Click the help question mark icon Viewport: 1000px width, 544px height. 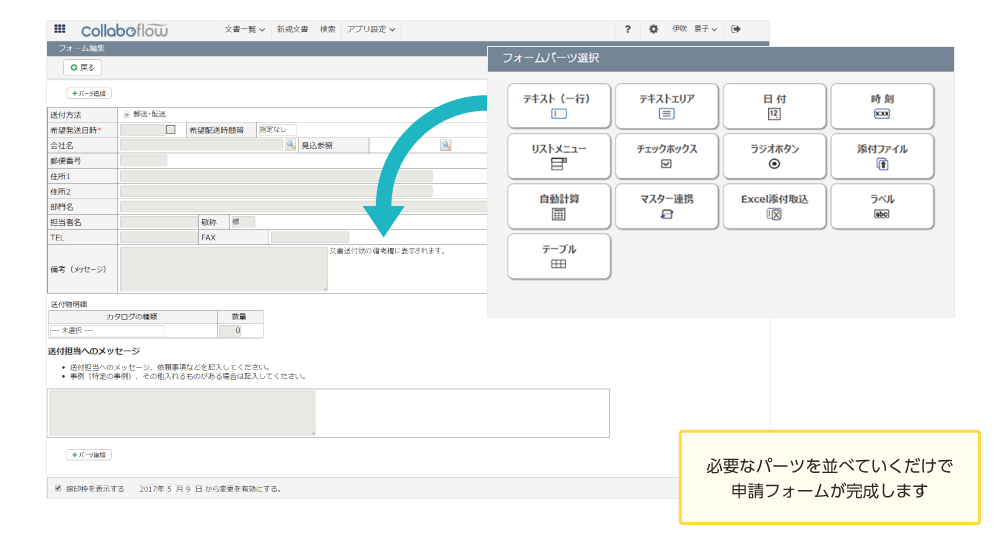pyautogui.click(x=628, y=29)
